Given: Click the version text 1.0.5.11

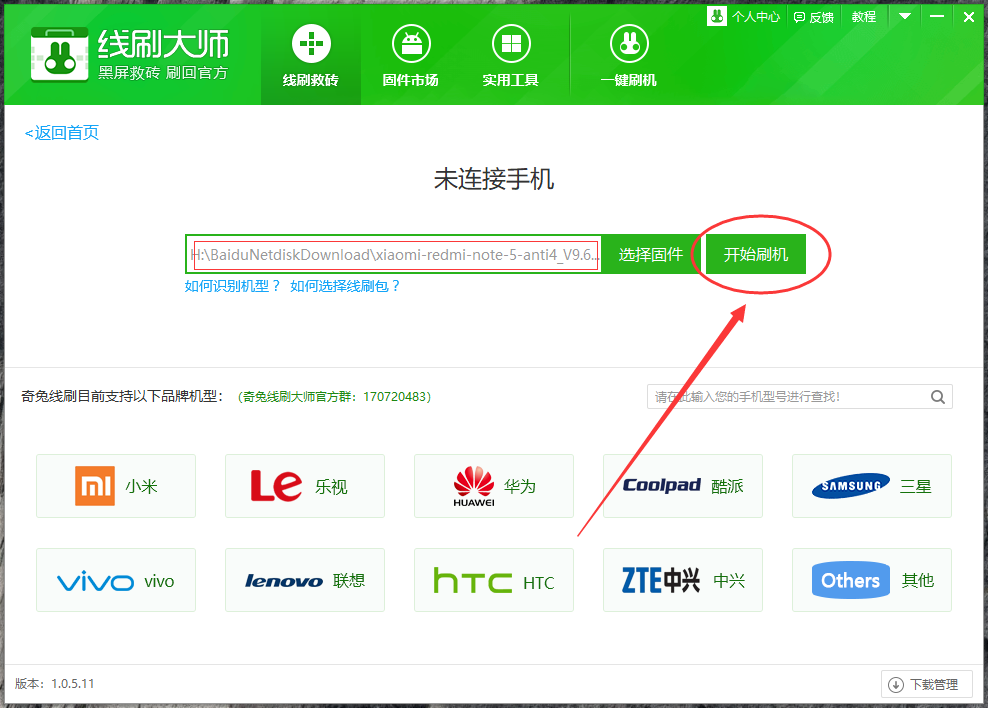Looking at the screenshot, I should pyautogui.click(x=54, y=683).
